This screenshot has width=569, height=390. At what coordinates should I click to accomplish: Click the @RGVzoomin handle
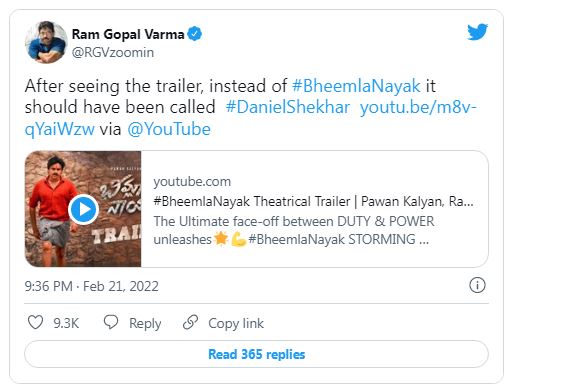[113, 53]
